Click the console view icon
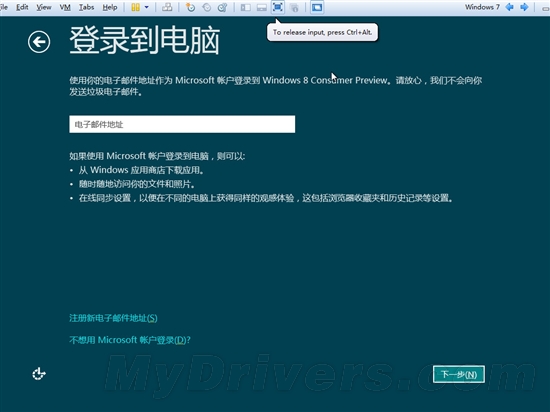The image size is (550, 412). pyautogui.click(x=317, y=7)
